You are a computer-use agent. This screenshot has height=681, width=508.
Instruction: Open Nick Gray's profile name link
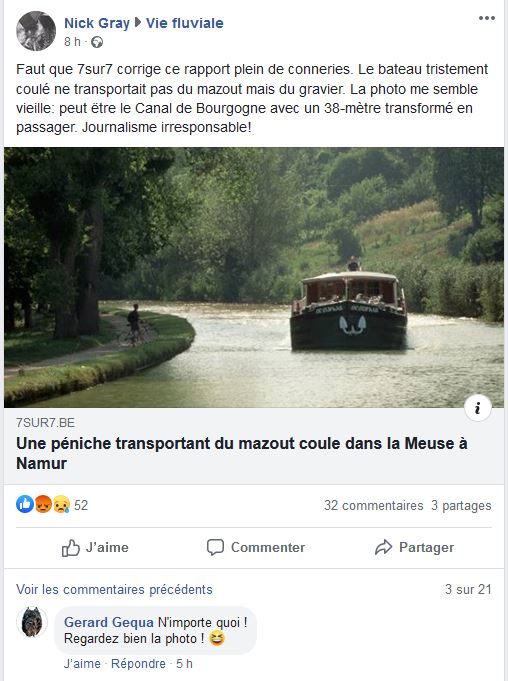tap(97, 23)
